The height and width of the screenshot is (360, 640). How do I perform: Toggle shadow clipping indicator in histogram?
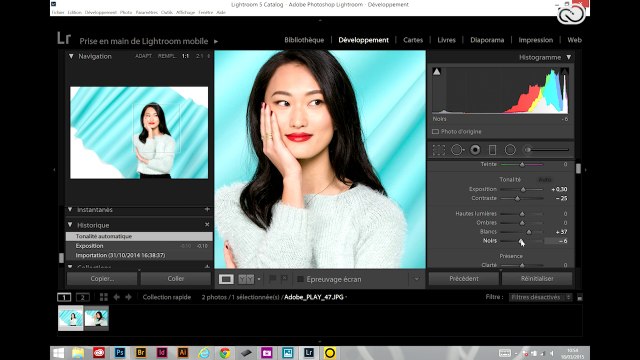[x=437, y=72]
